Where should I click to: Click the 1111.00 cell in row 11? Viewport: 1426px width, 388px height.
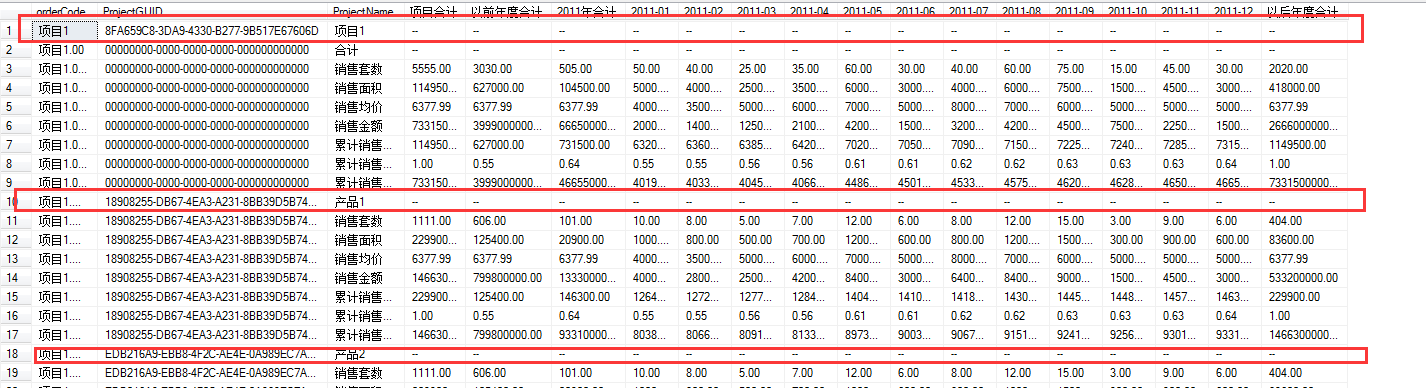point(431,221)
